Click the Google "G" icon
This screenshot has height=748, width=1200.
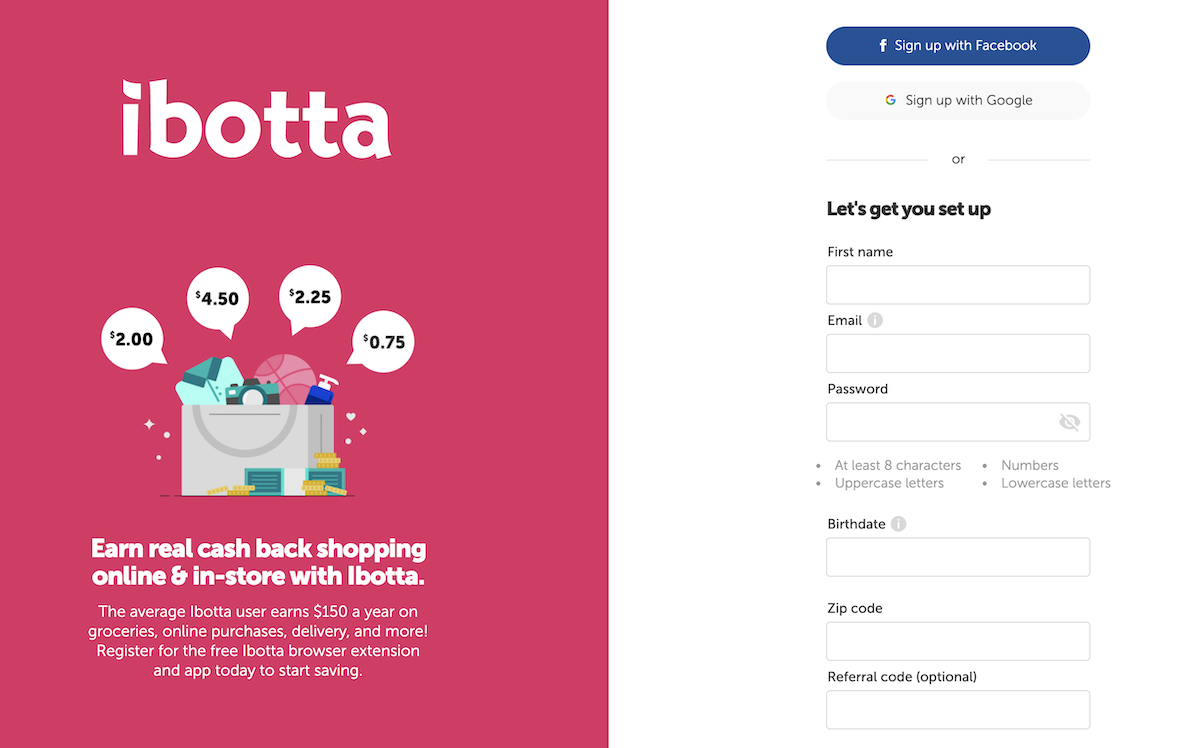pos(890,100)
